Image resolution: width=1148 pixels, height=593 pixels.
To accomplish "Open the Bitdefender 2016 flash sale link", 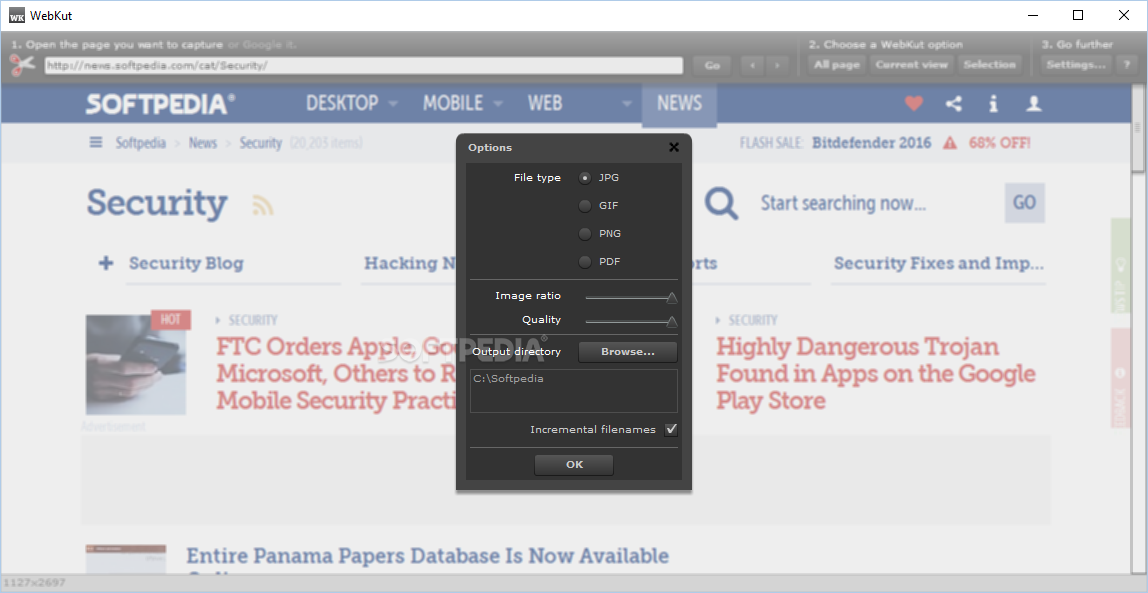I will click(871, 143).
